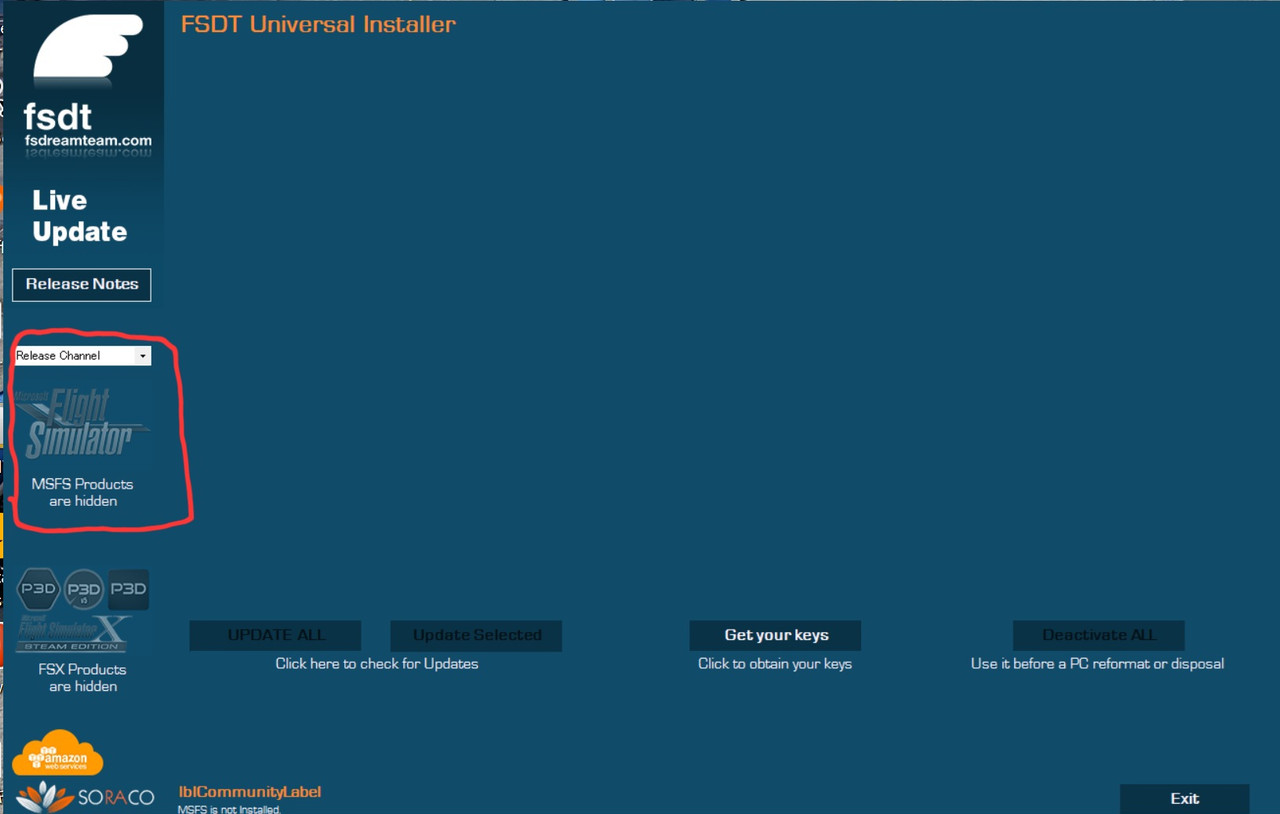Viewport: 1280px width, 814px height.
Task: Click the Microsoft Flight Simulator logo
Action: 83,425
